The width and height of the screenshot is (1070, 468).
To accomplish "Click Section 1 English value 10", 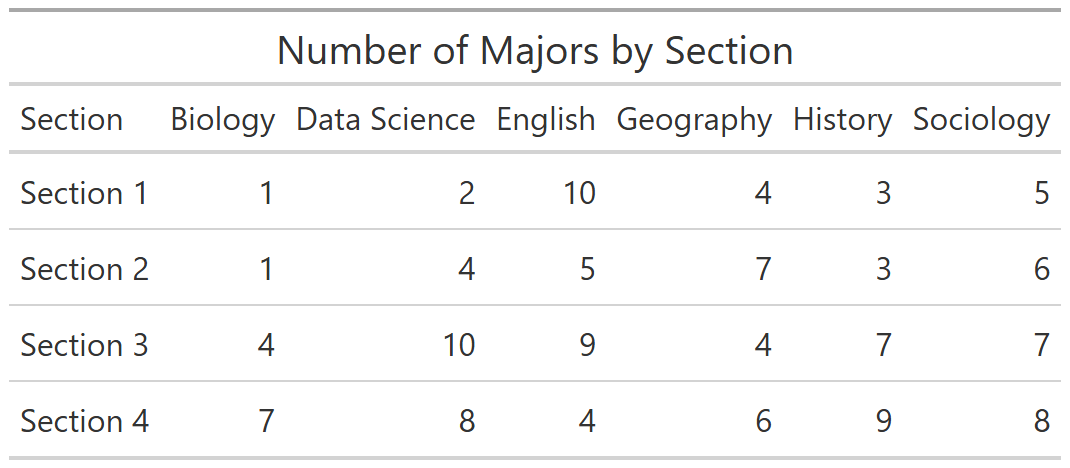I will point(580,193).
